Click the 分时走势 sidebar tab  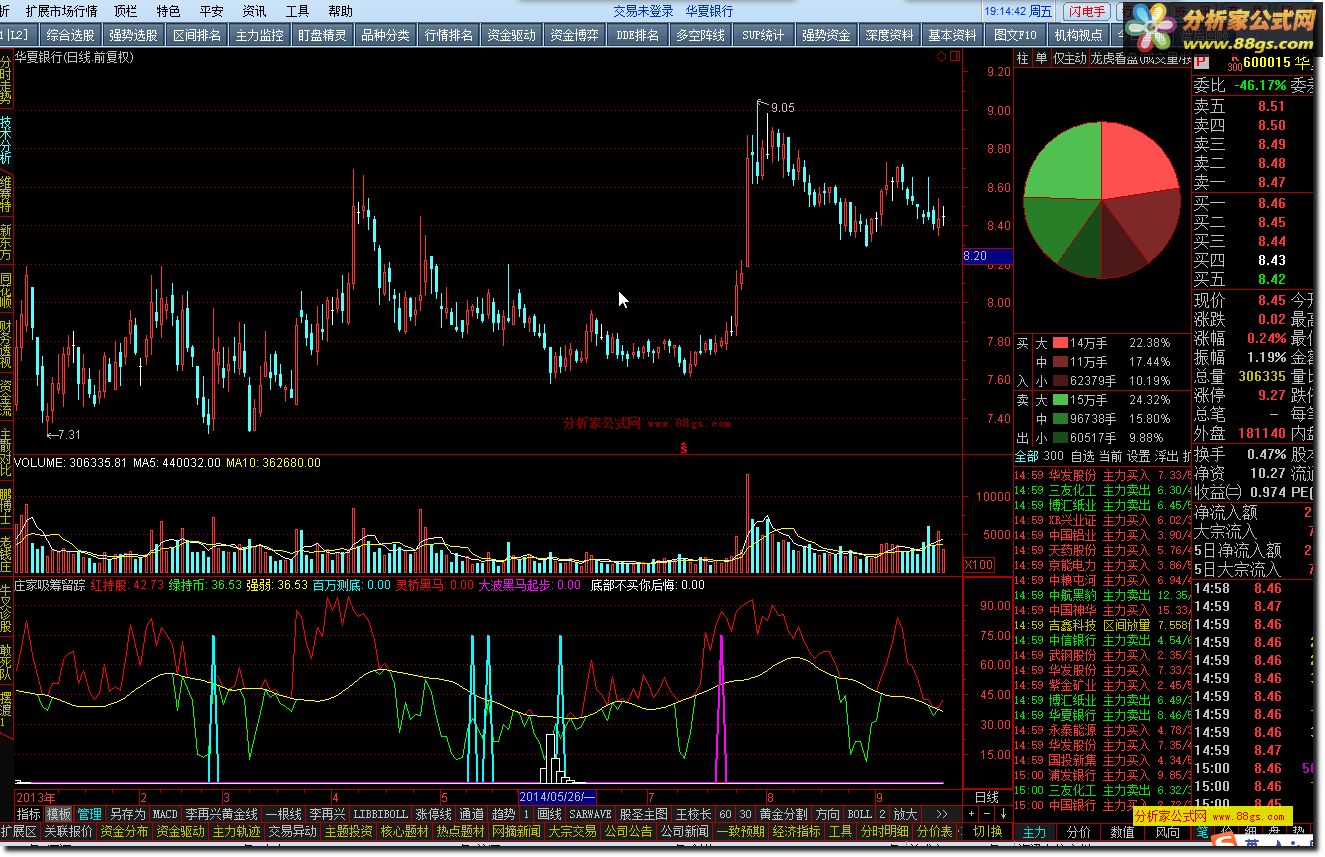click(x=6, y=80)
